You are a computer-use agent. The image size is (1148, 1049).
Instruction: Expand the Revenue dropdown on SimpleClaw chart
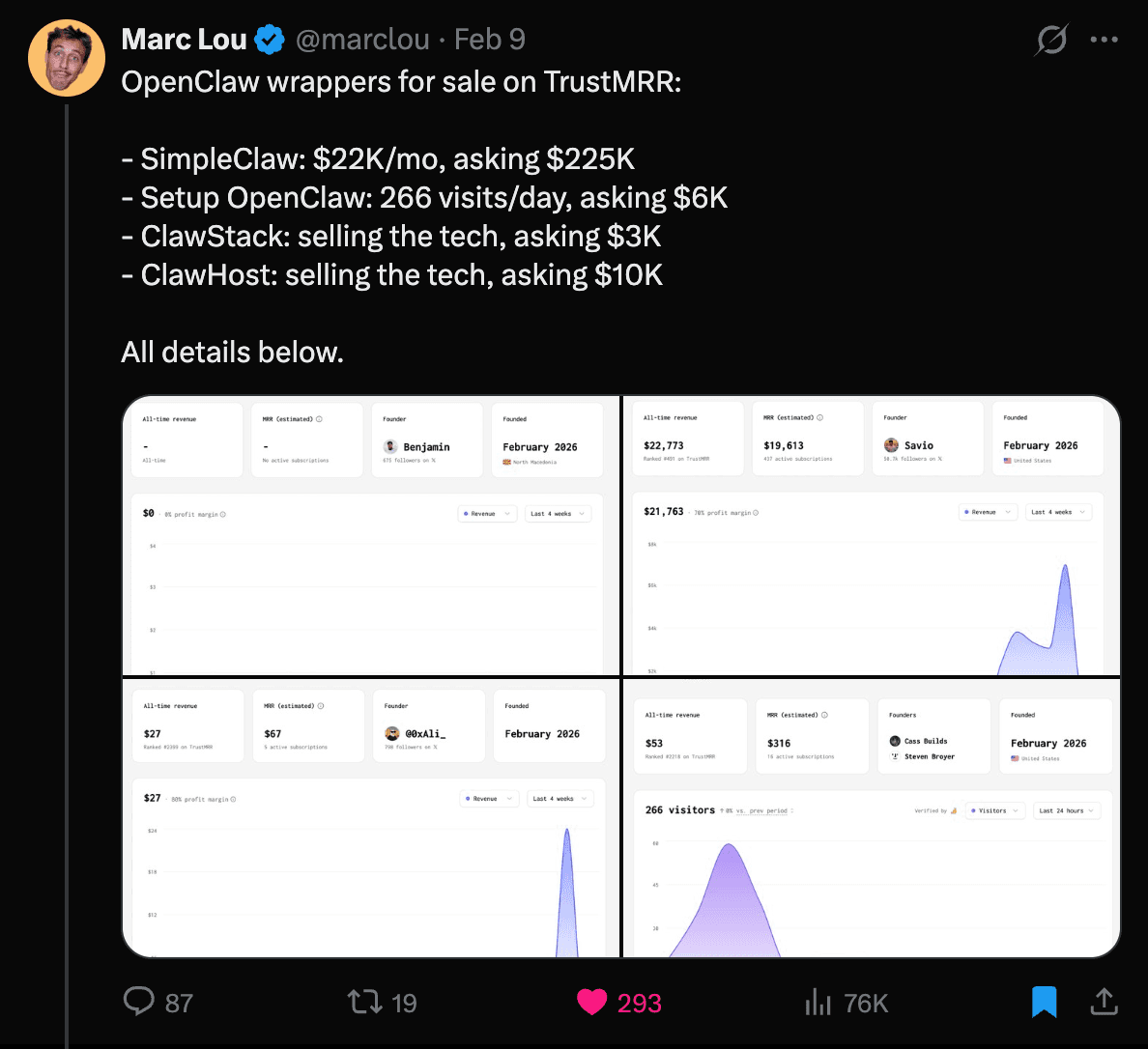(x=987, y=512)
